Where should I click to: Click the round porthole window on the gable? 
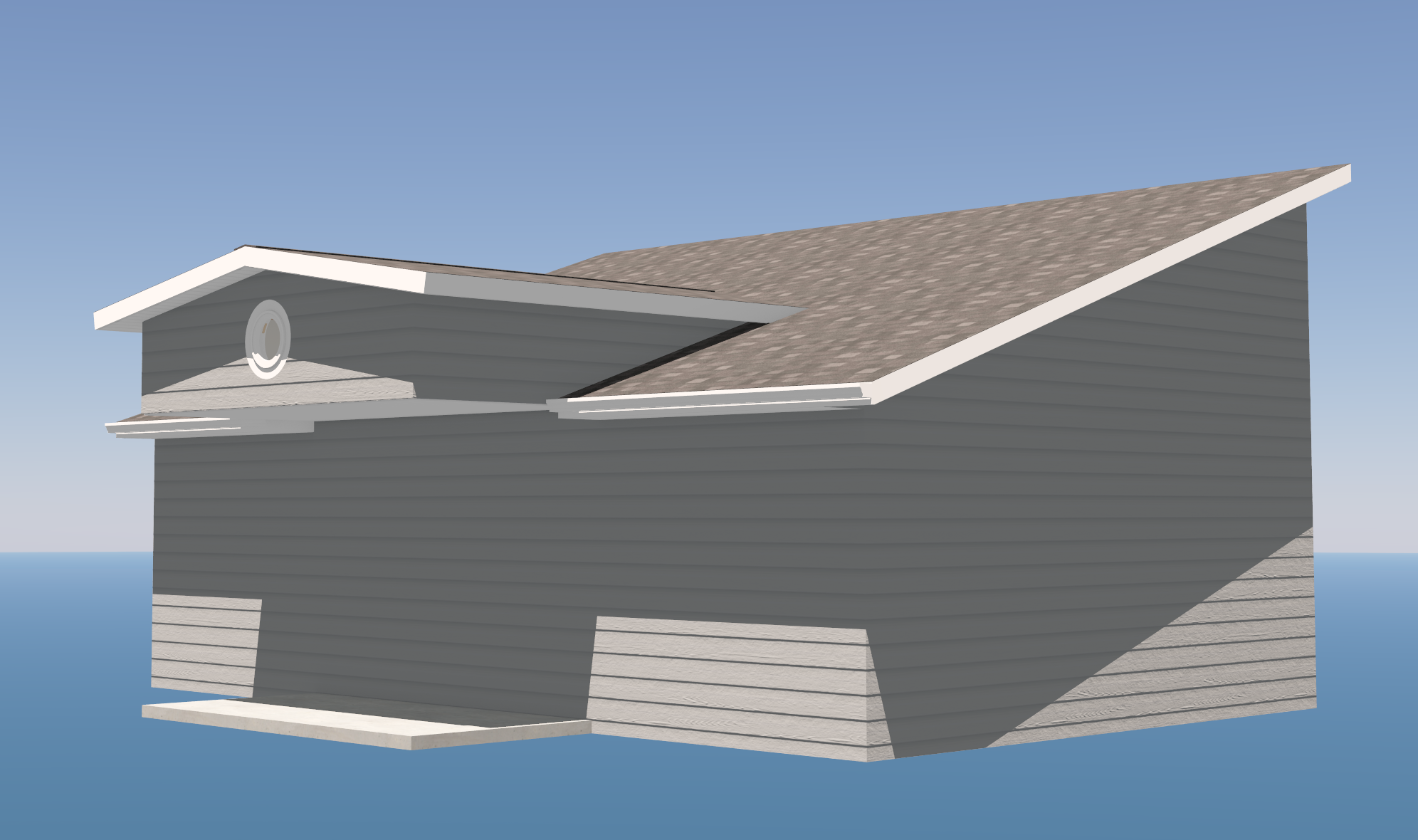[x=268, y=338]
